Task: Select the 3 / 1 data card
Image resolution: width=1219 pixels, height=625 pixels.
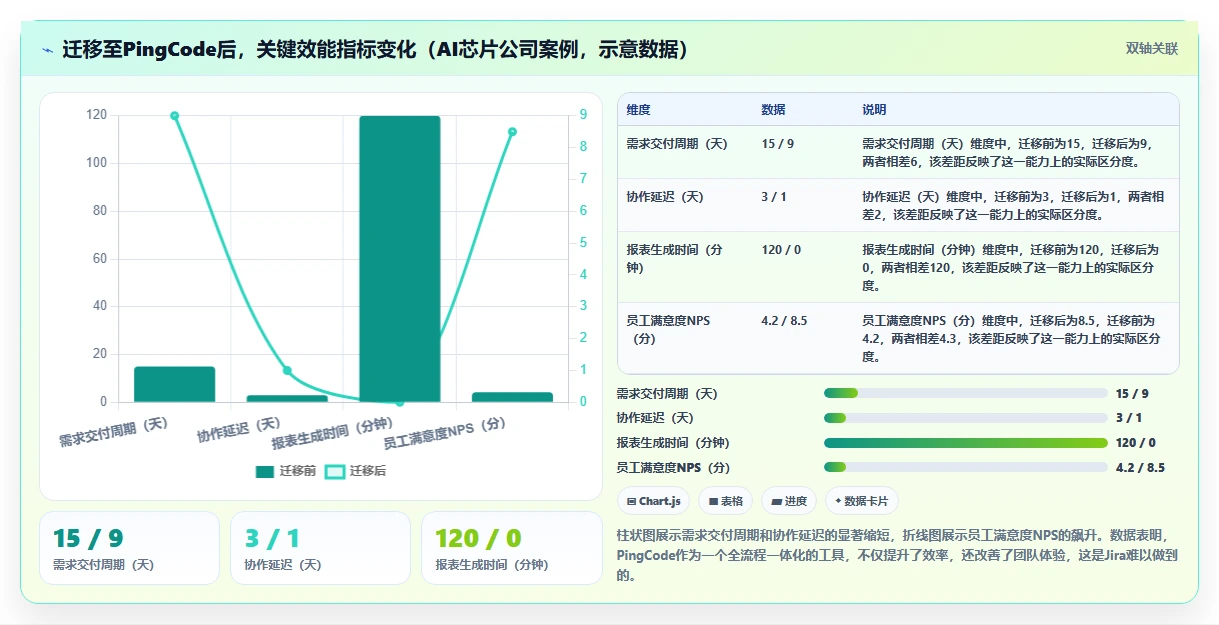Action: tap(320, 548)
